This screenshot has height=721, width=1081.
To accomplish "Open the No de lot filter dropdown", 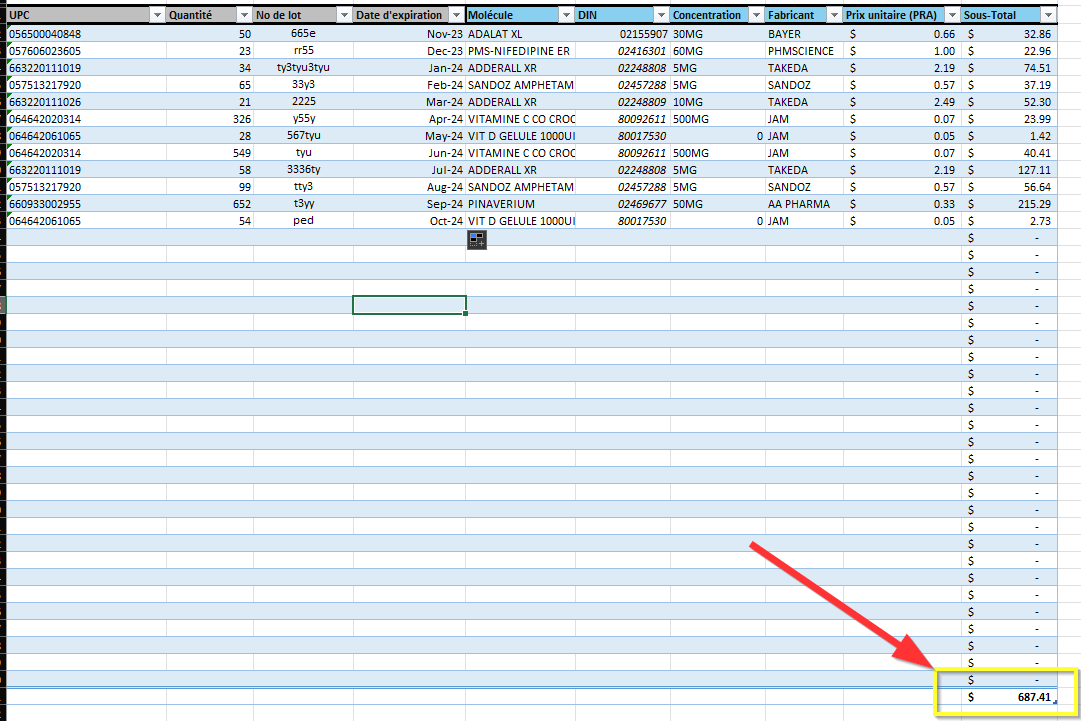I will [x=344, y=15].
